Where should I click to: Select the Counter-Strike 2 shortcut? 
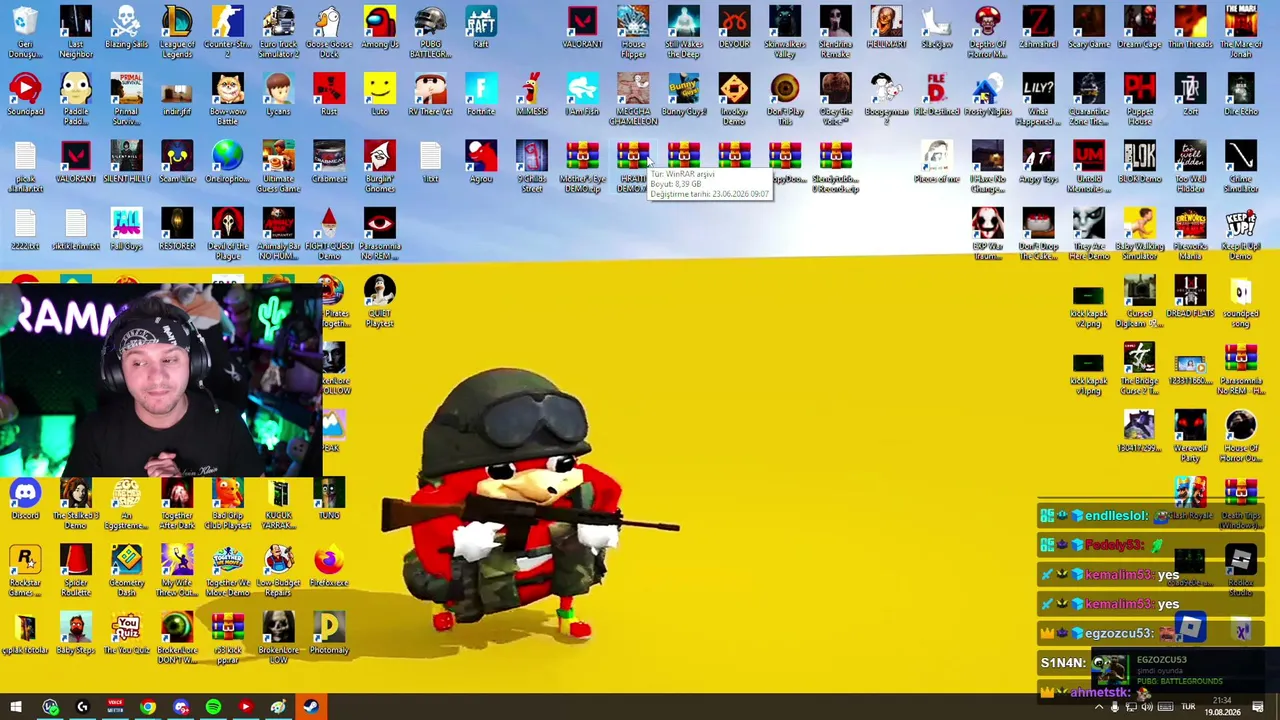click(228, 31)
